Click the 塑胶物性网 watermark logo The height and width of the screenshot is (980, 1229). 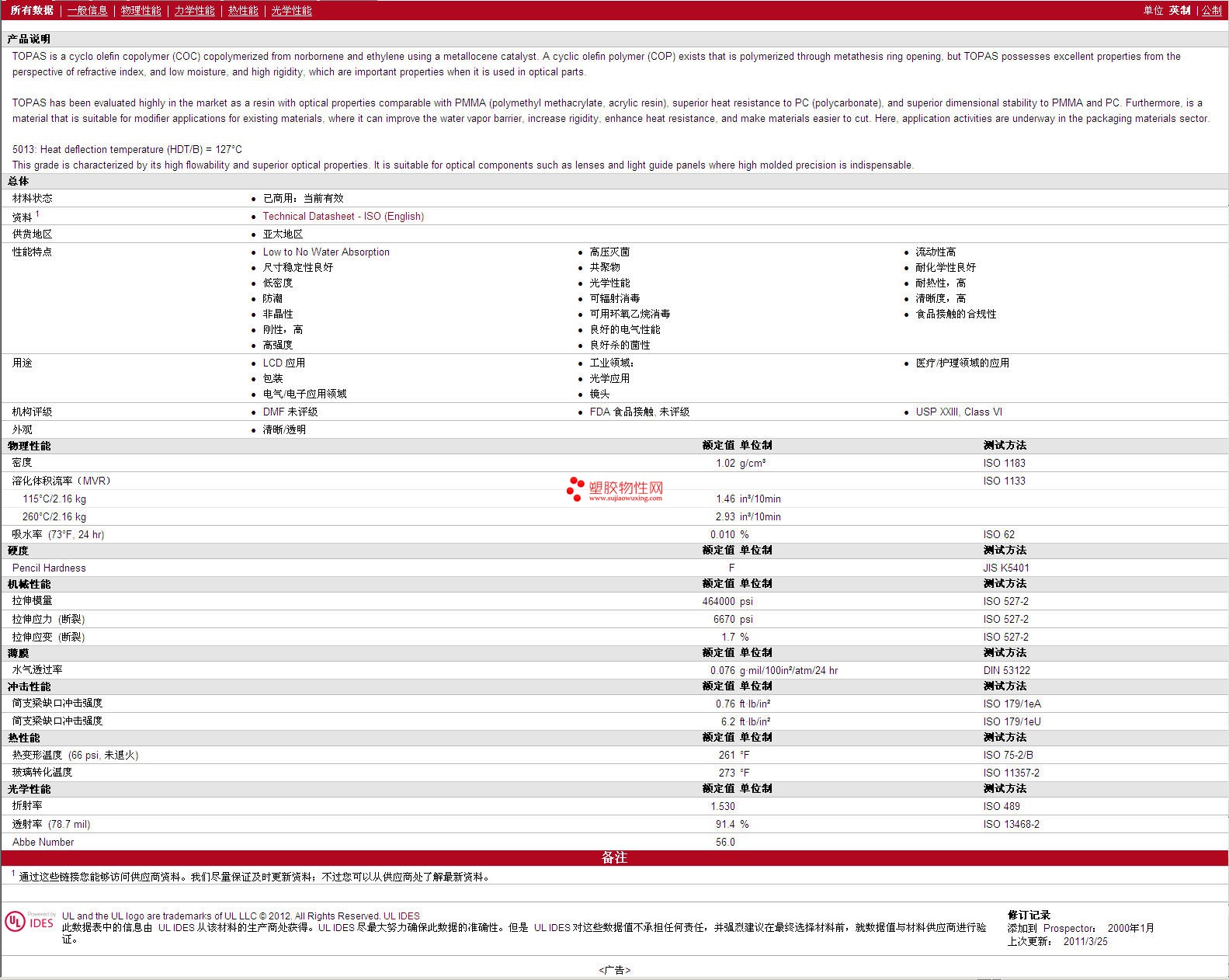(615, 489)
